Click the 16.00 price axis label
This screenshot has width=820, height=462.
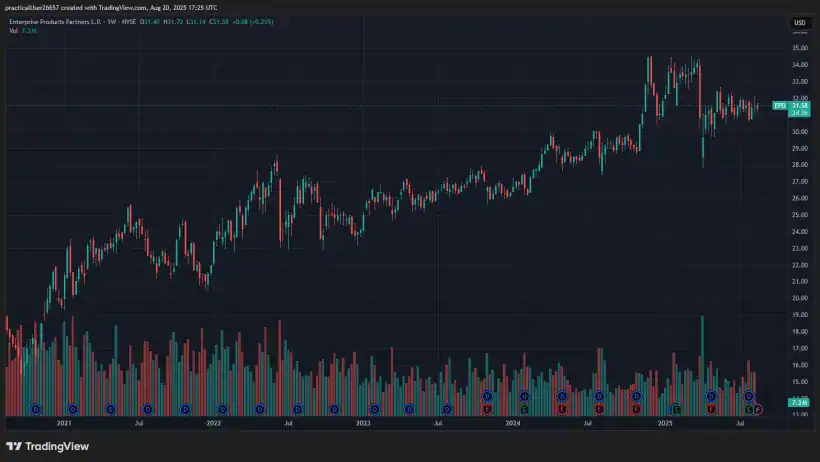click(800, 365)
